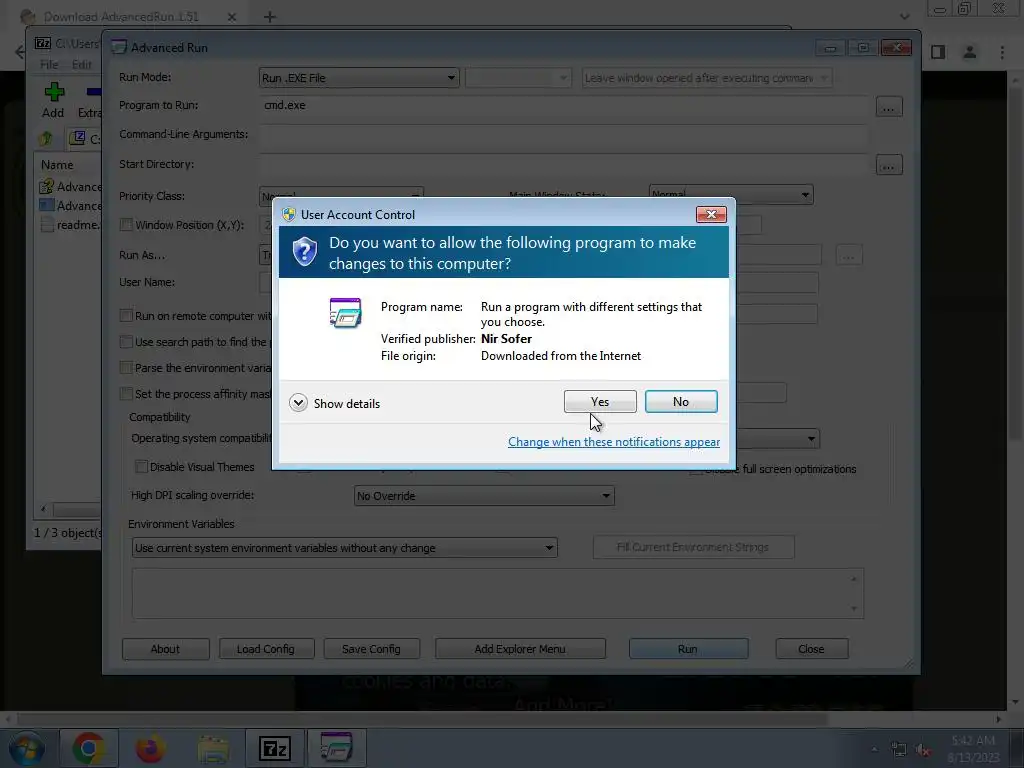Image resolution: width=1024 pixels, height=768 pixels.
Task: Click the Program to Run field
Action: tap(564, 105)
